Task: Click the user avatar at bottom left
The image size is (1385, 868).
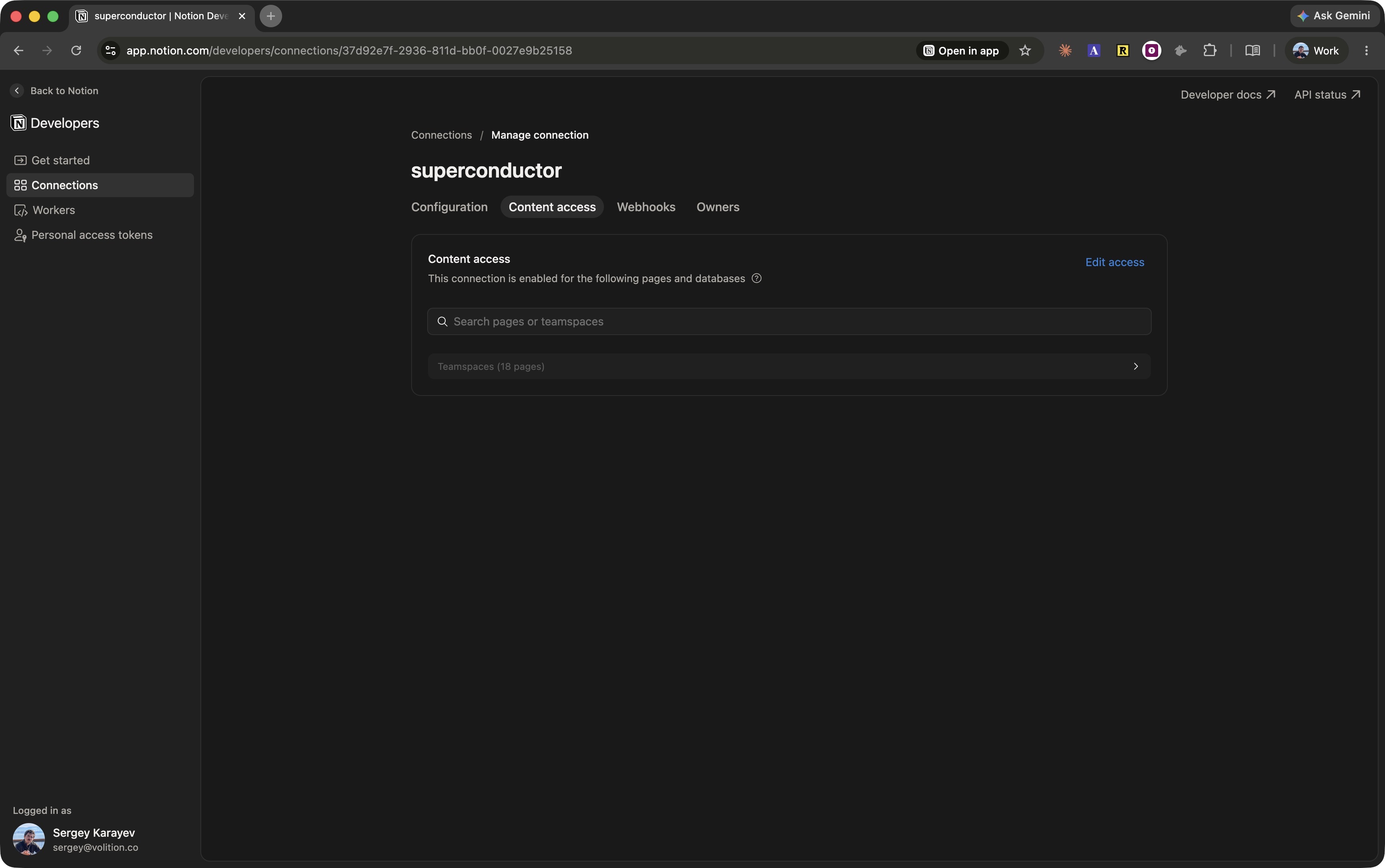Action: (x=29, y=839)
